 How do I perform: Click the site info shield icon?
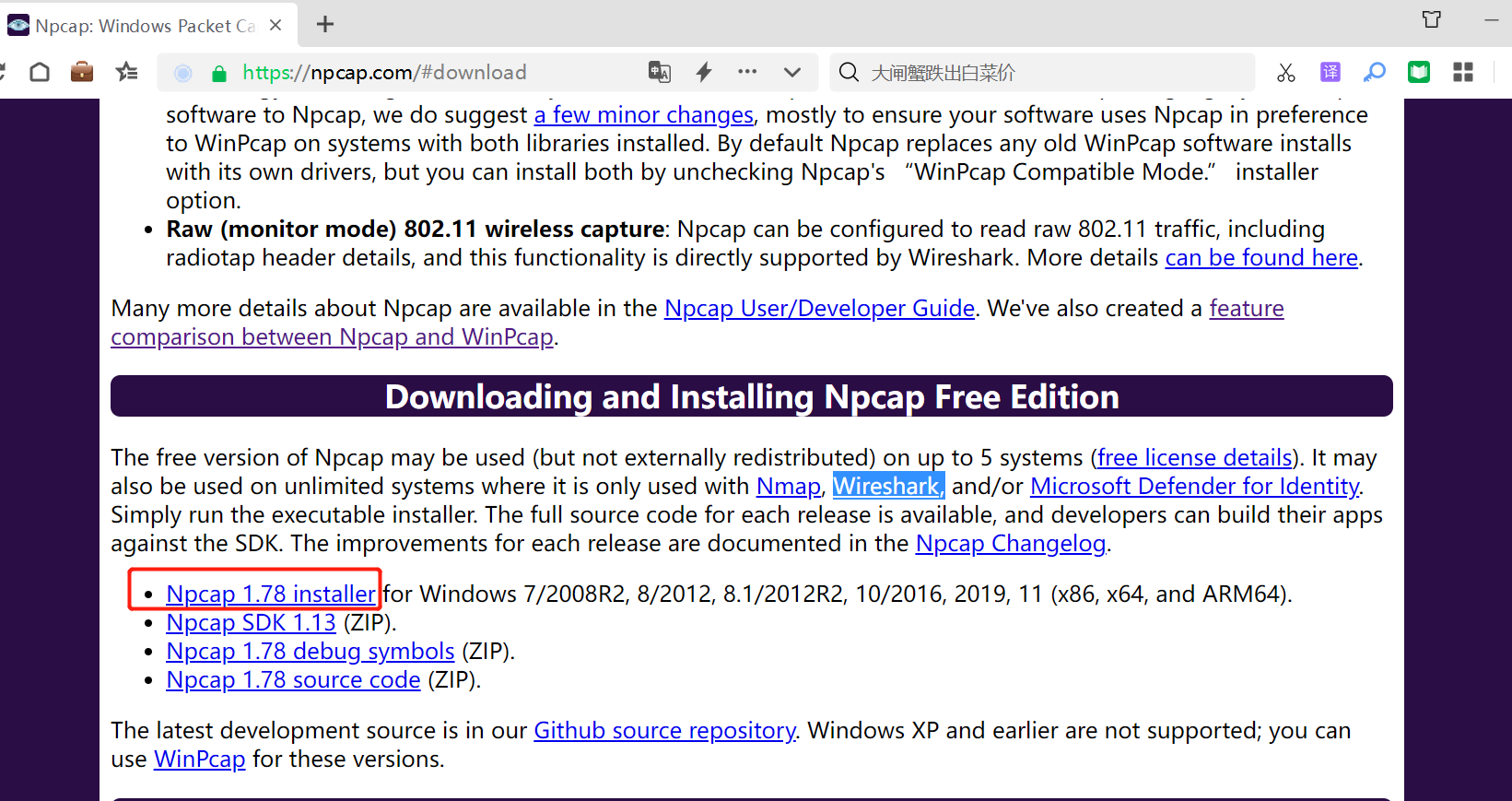pos(183,73)
